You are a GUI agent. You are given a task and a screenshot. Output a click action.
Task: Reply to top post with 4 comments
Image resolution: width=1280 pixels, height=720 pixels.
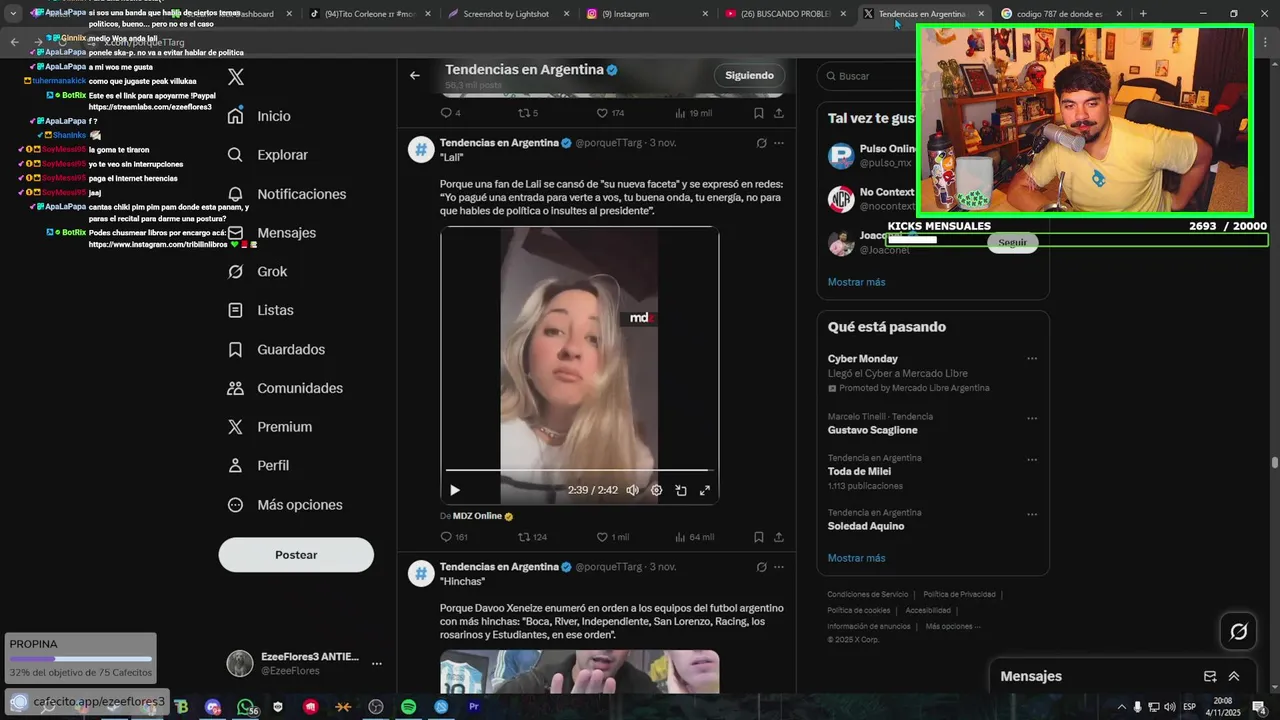pyautogui.click(x=451, y=113)
